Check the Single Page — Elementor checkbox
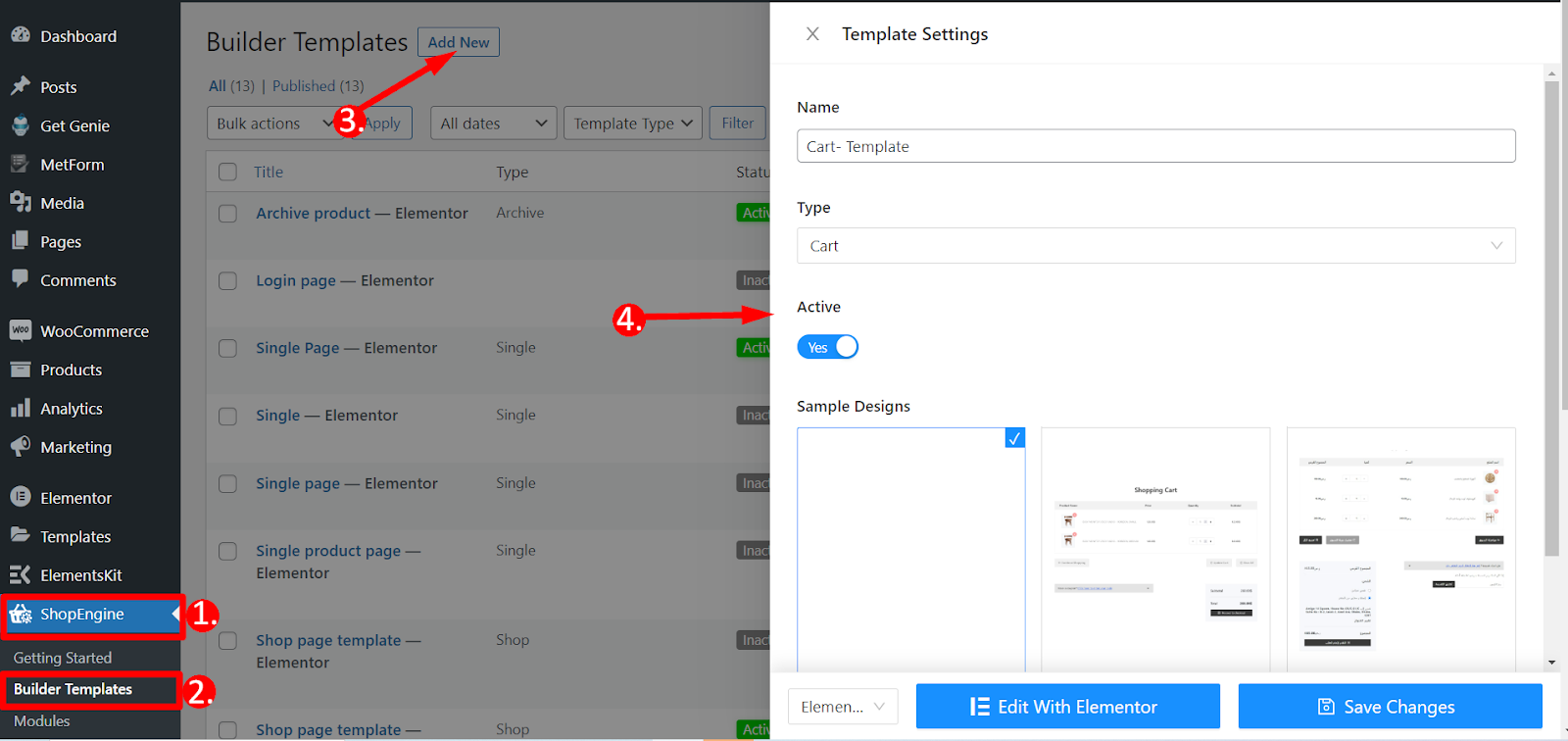The height and width of the screenshot is (741, 1568). point(228,349)
